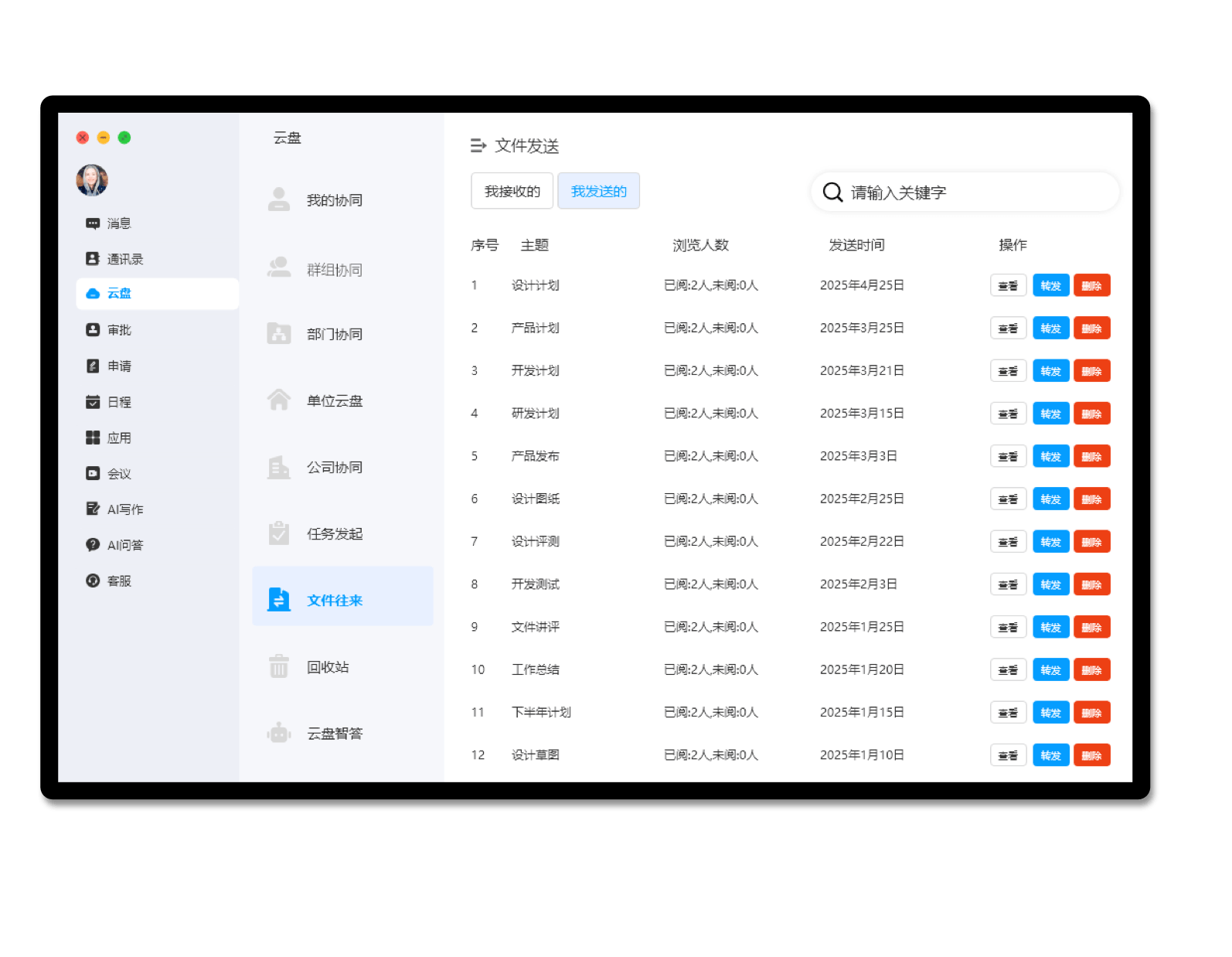Delete the 设计图纸 row
This screenshot has width=1232, height=957.
(x=1092, y=499)
